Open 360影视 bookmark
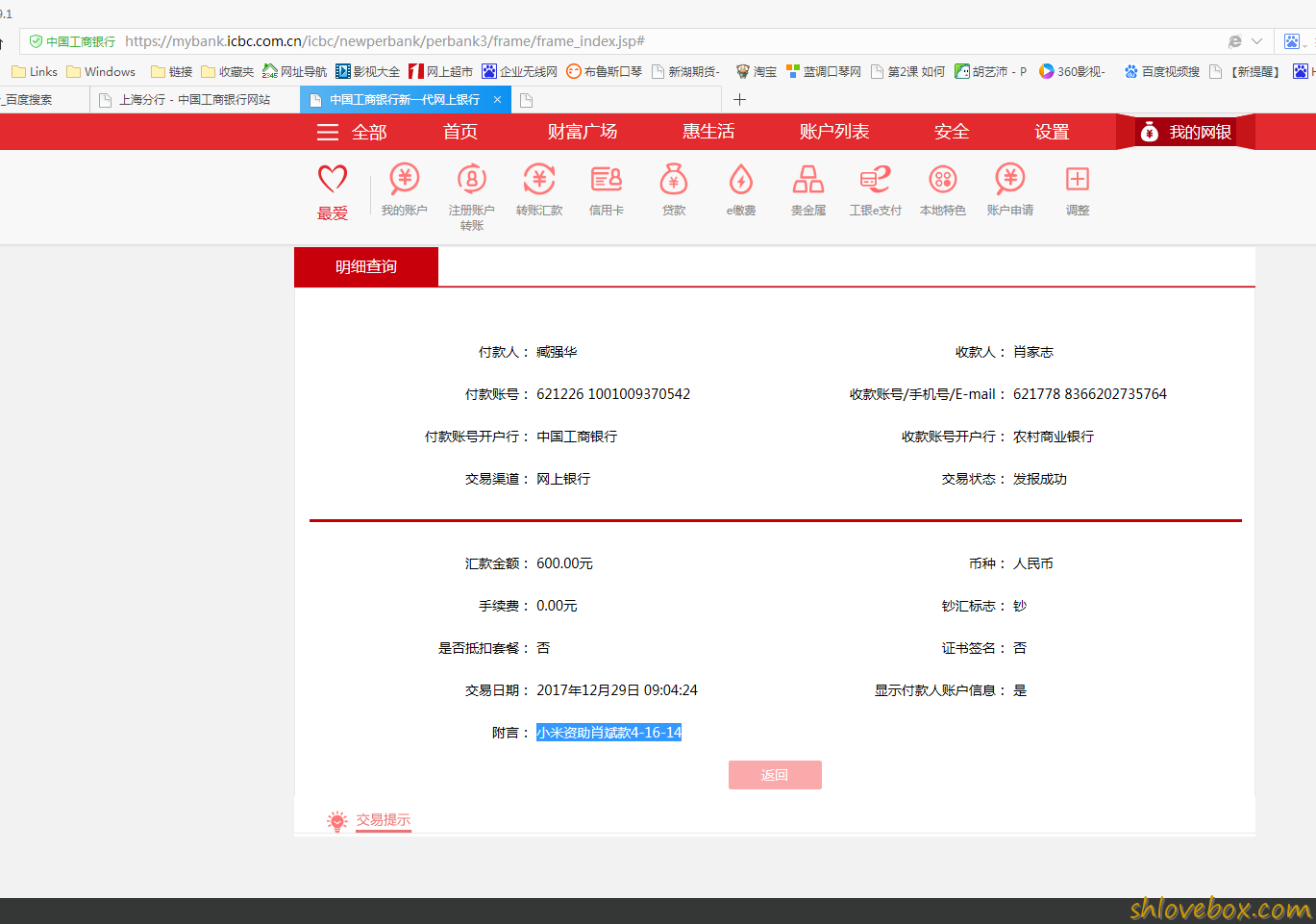1316x924 pixels. [1072, 71]
